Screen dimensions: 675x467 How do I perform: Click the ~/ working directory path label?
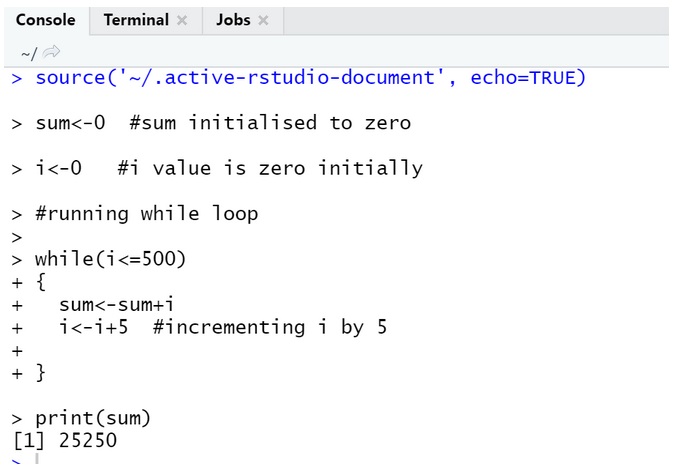pos(28,52)
